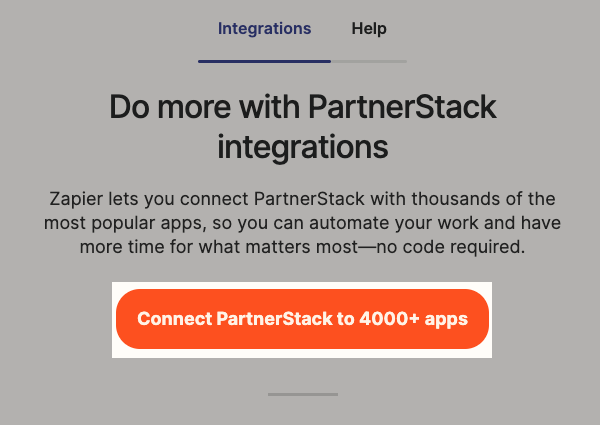Click the blue underline beneath Integrations
600x425 pixels.
[x=264, y=61]
